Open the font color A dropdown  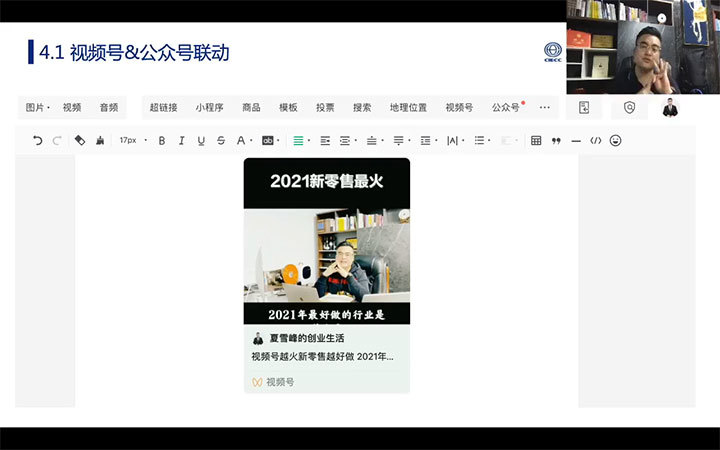click(243, 141)
